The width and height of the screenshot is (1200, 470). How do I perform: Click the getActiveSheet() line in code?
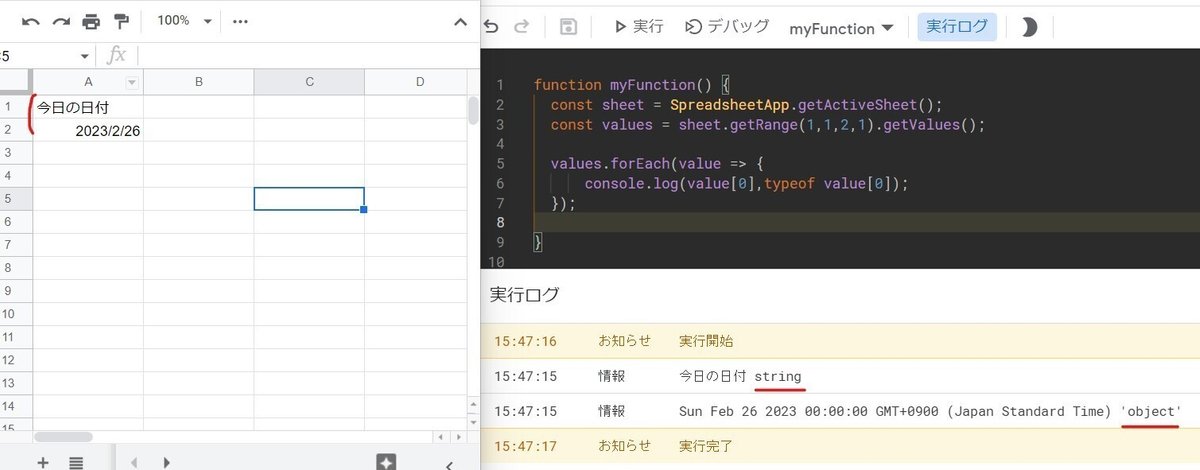pyautogui.click(x=747, y=105)
